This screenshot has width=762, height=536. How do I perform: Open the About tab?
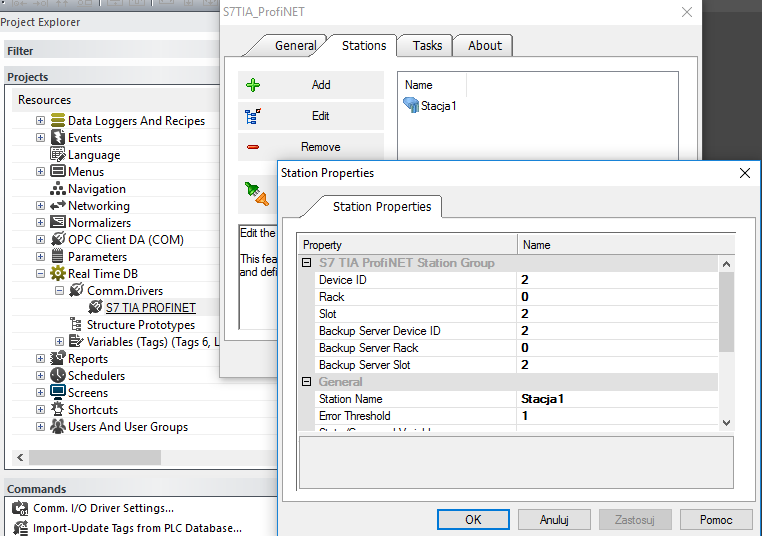[485, 46]
